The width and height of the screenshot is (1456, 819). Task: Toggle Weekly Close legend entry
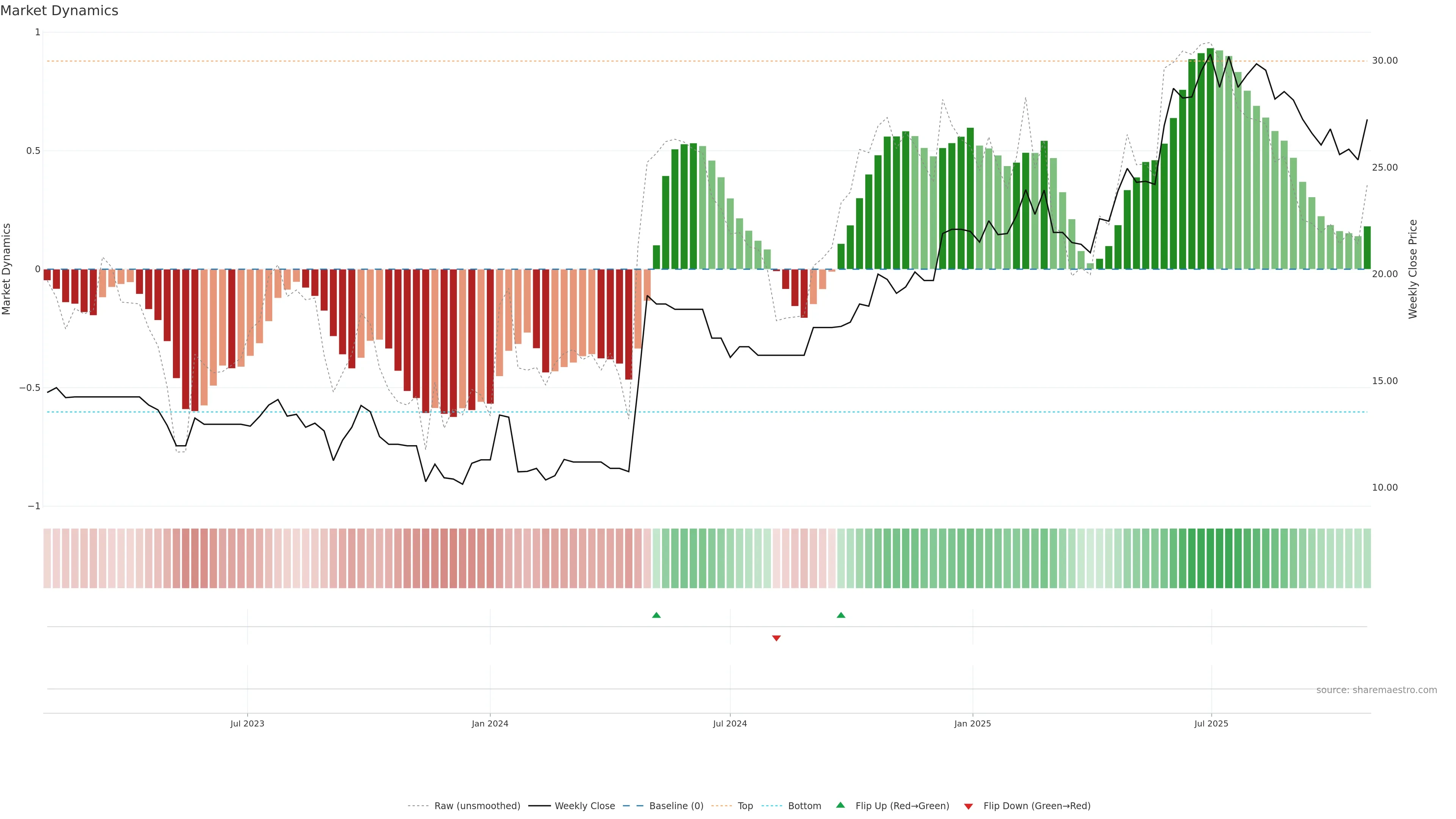tap(584, 806)
